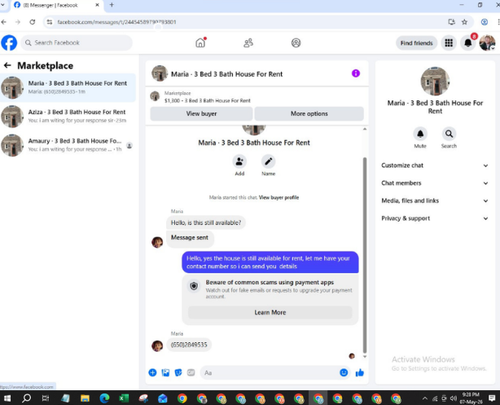Viewport: 500px width, 405px height.
Task: Open Windows taskbar search
Action: point(26,398)
